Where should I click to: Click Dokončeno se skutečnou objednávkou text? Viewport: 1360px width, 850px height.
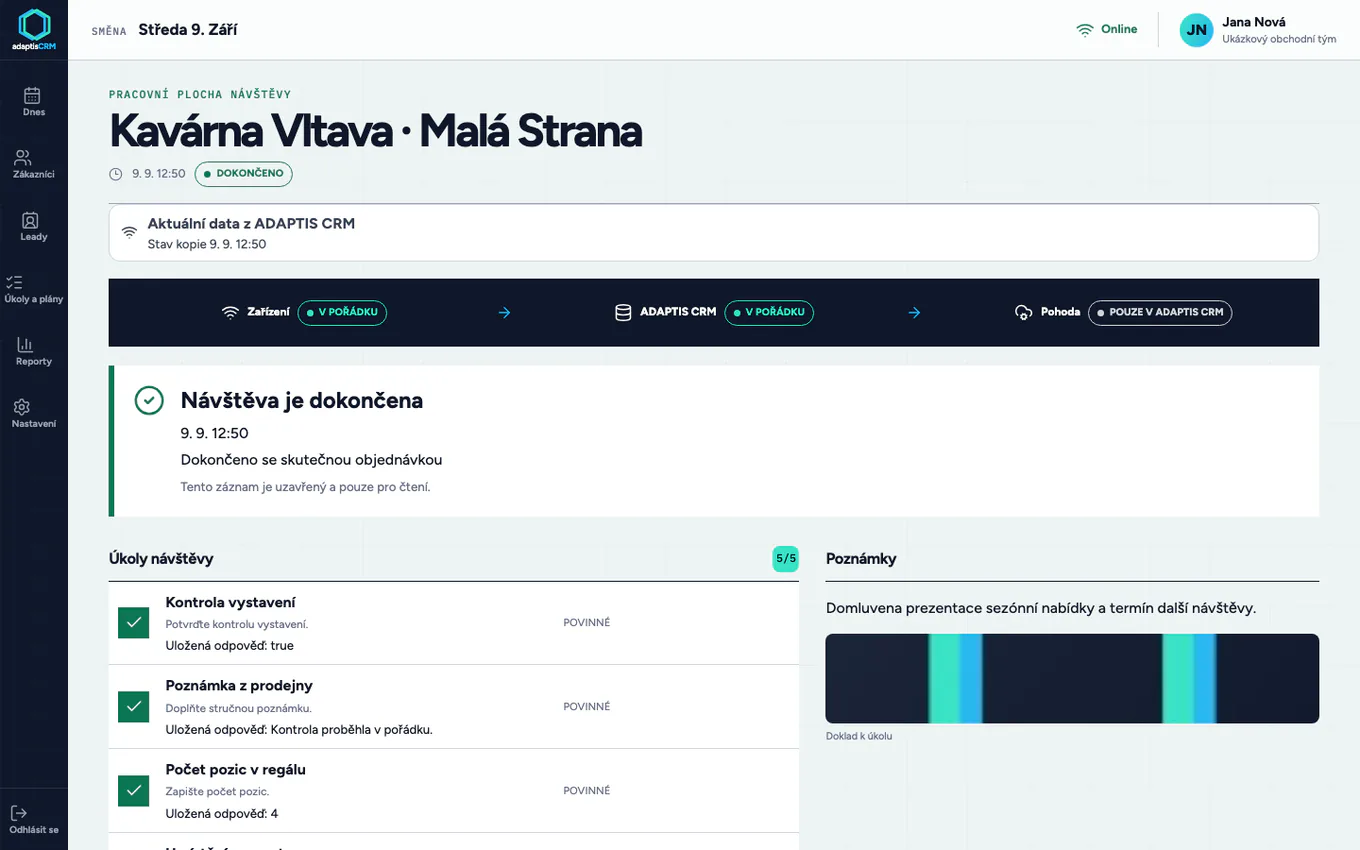click(311, 460)
